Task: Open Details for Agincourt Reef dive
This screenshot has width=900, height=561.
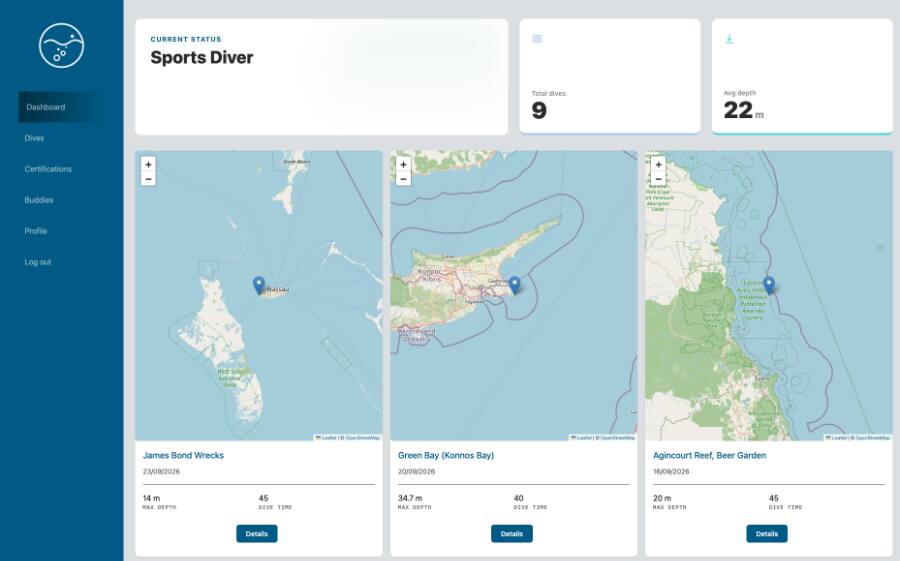Action: pos(767,533)
